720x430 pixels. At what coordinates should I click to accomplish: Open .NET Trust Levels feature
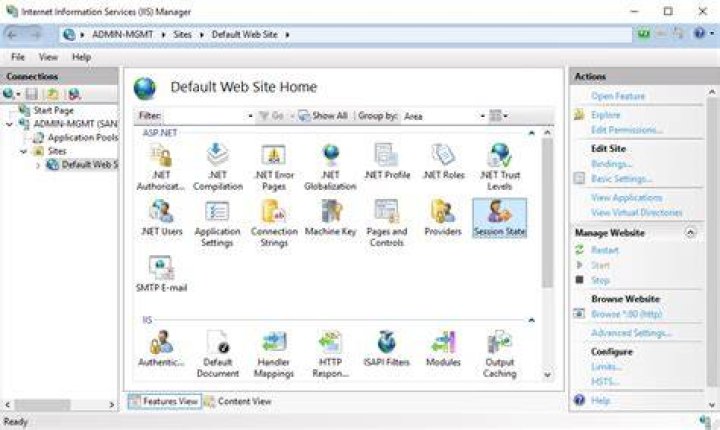point(500,167)
